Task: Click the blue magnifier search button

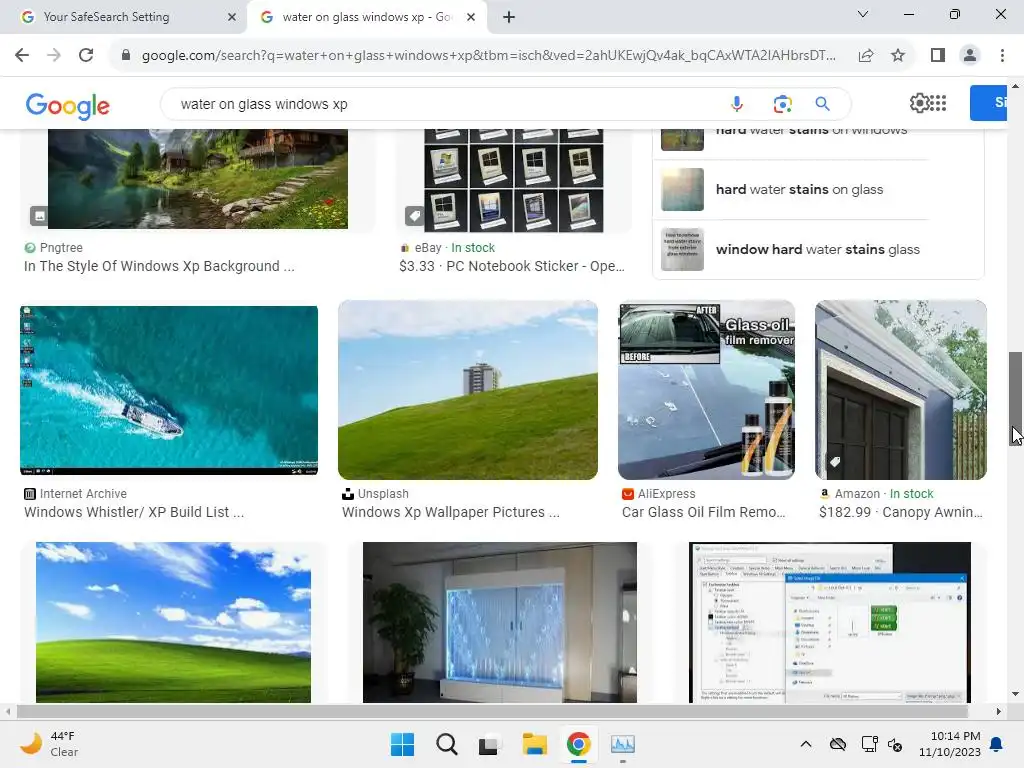Action: (822, 104)
